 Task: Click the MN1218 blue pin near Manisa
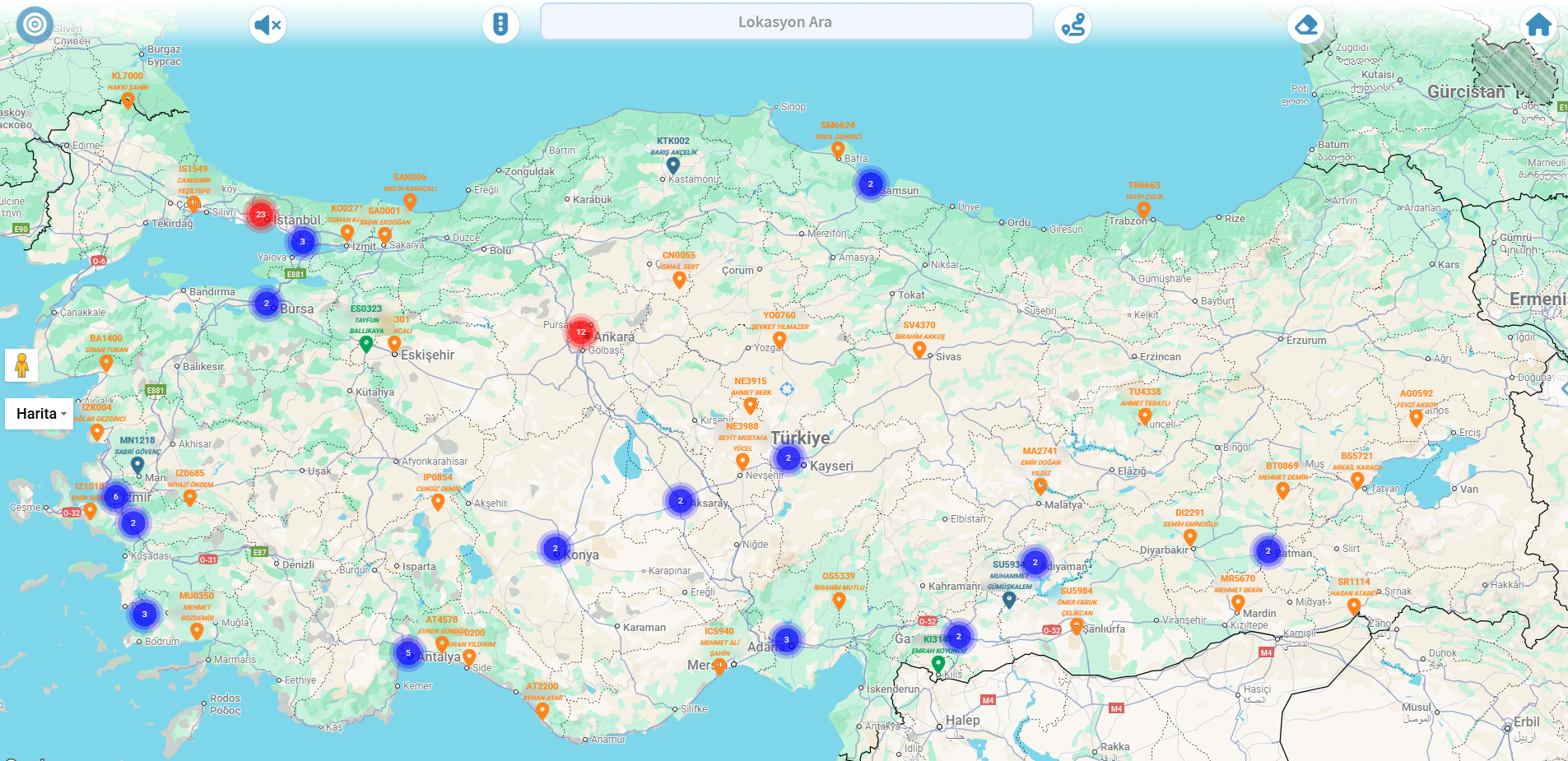tap(137, 464)
